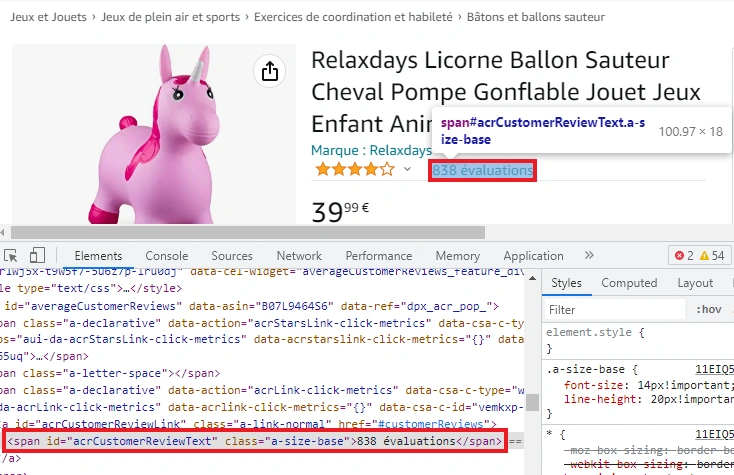This screenshot has height=475, width=734.
Task: Open the star rating dropdown chevron
Action: click(x=407, y=169)
